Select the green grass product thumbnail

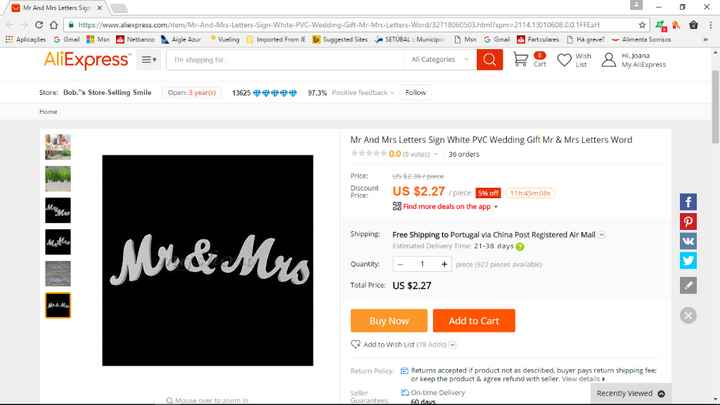tap(58, 179)
